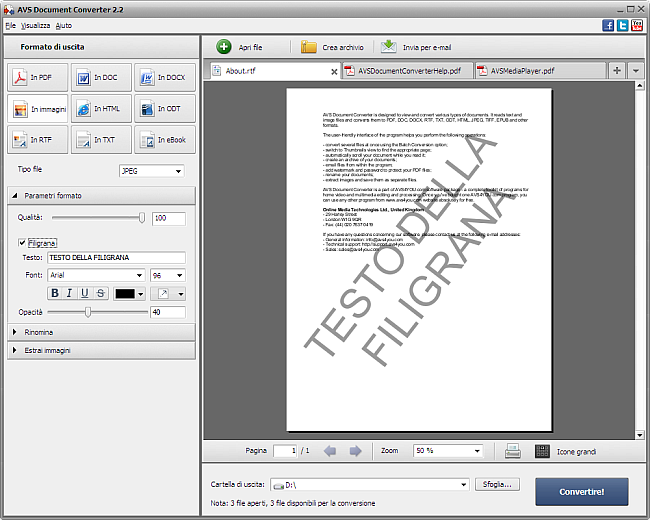Click Apri file green plus icon
This screenshot has height=520, width=650.
click(x=224, y=47)
